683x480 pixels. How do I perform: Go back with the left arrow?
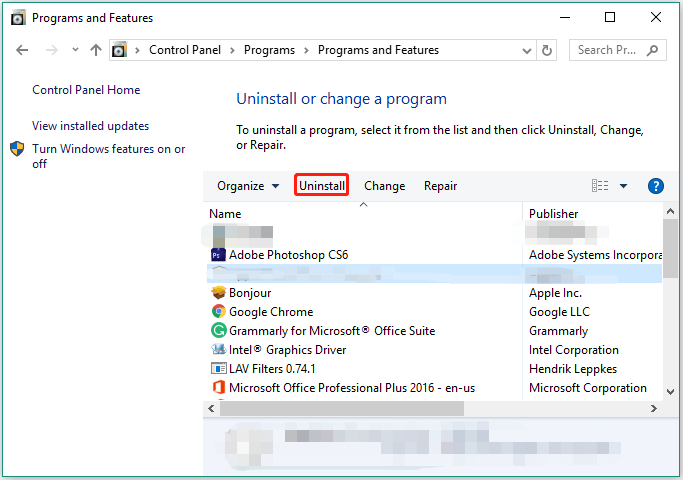(x=22, y=50)
